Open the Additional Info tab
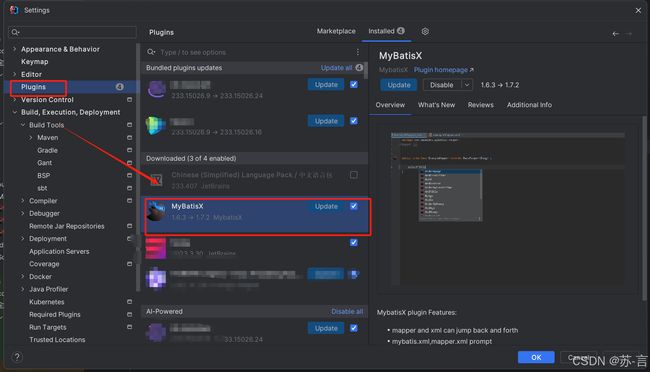Viewport: 650px width, 372px height. [x=529, y=105]
